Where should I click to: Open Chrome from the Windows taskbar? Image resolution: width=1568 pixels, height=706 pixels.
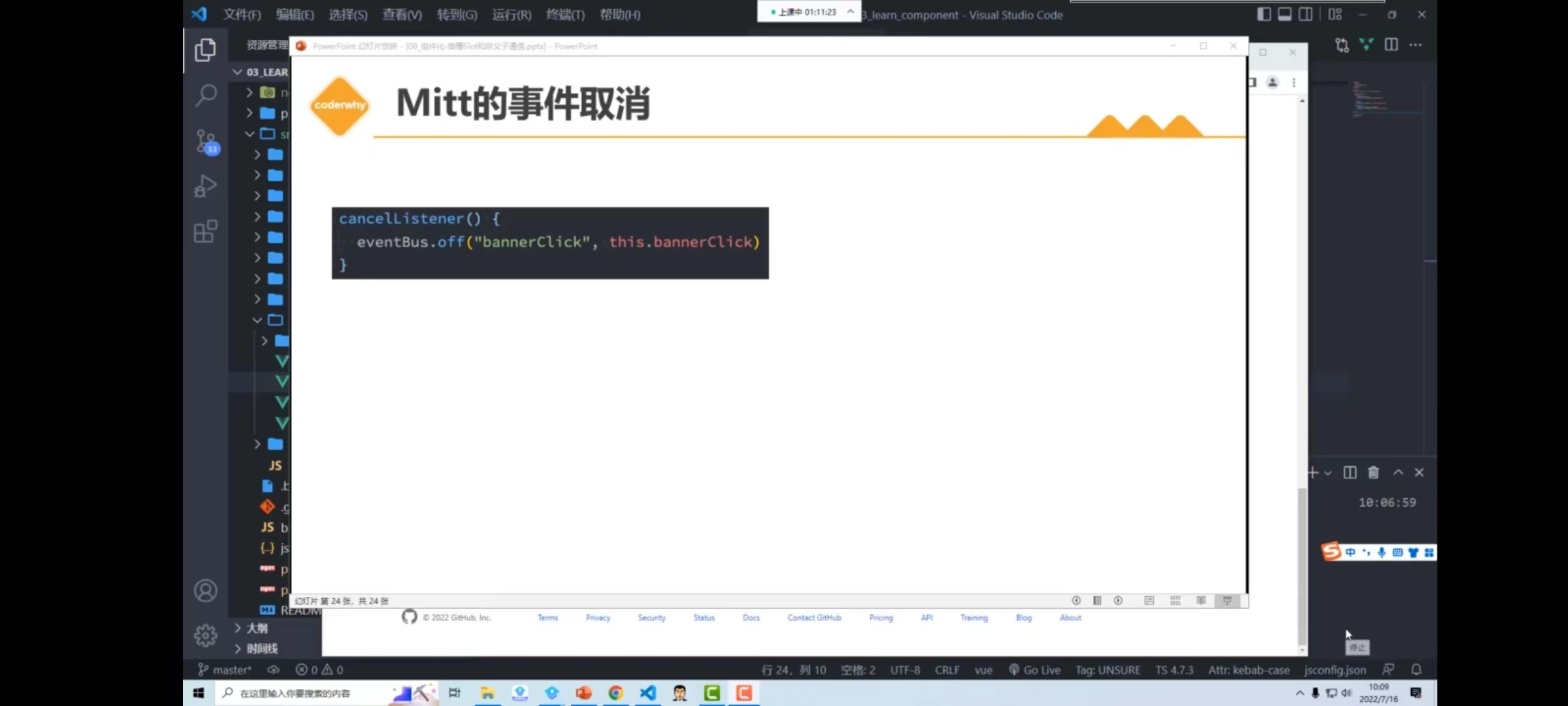point(615,693)
